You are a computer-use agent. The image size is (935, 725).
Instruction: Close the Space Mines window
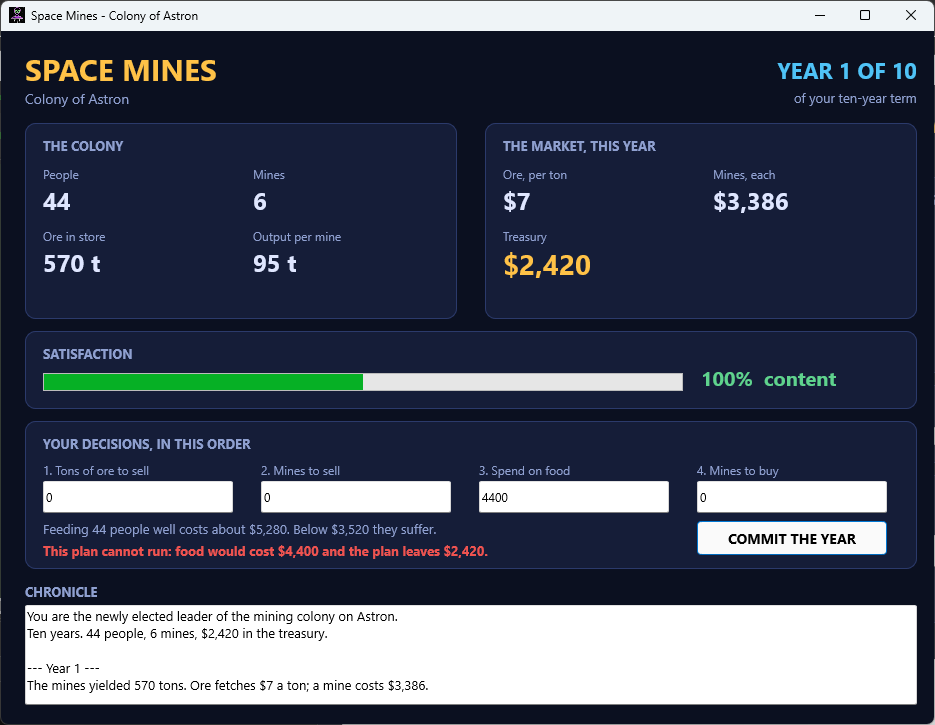pyautogui.click(x=911, y=16)
